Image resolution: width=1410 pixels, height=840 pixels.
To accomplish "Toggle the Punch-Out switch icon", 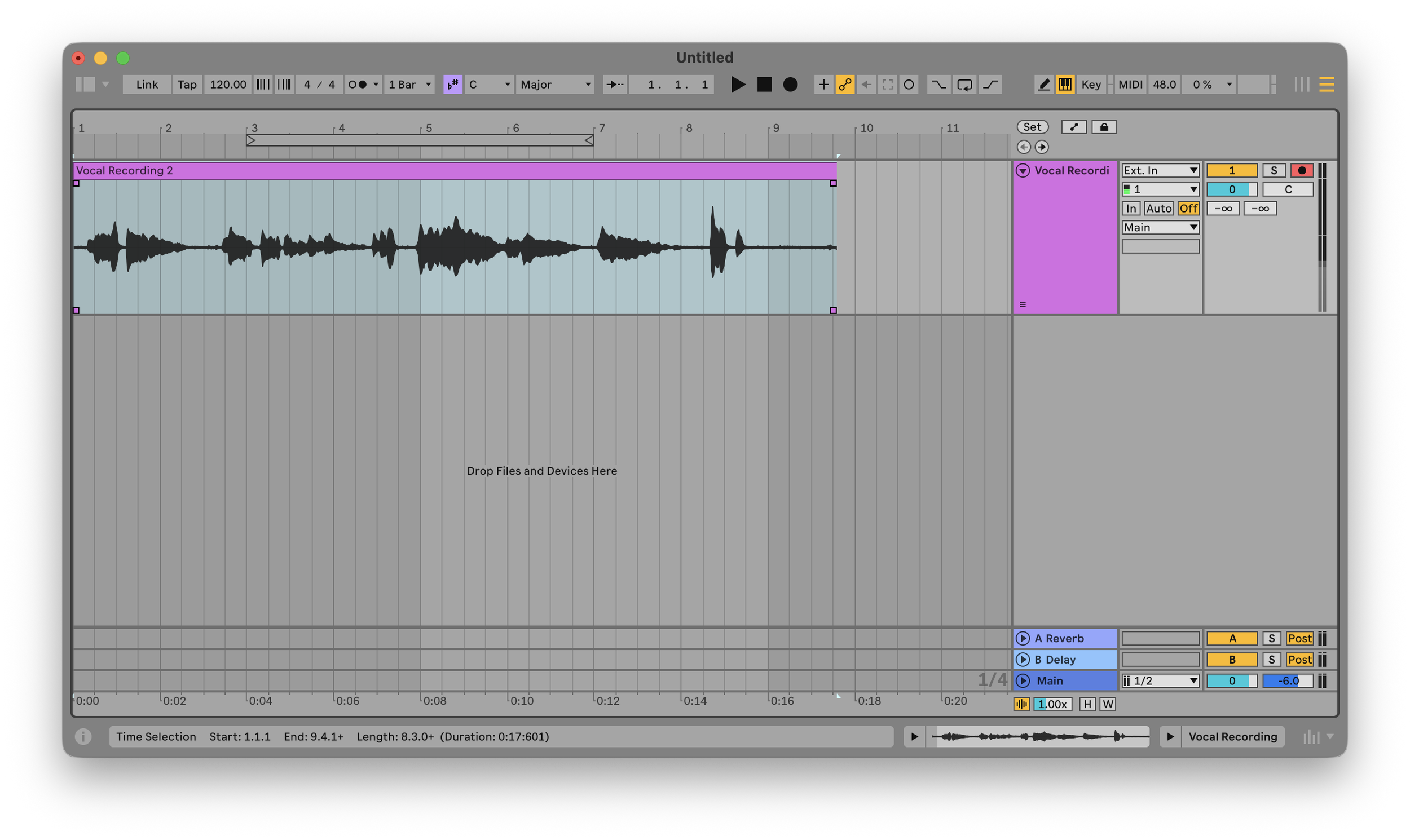I will [990, 85].
